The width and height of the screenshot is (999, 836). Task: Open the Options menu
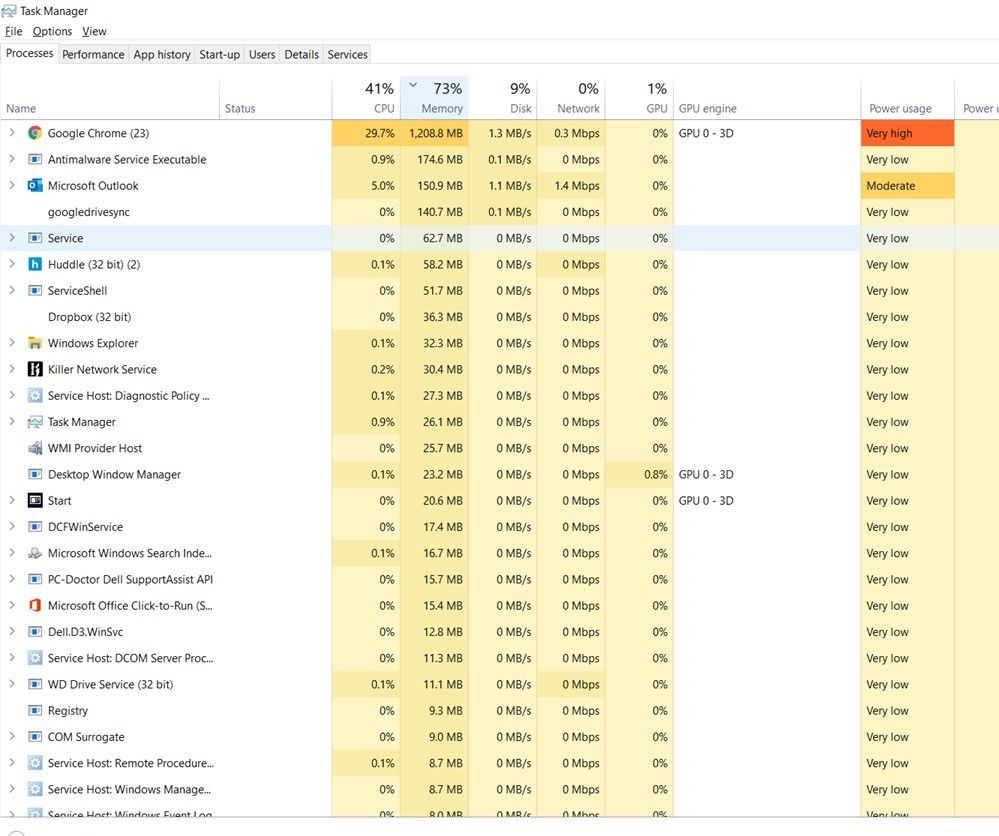(x=52, y=31)
